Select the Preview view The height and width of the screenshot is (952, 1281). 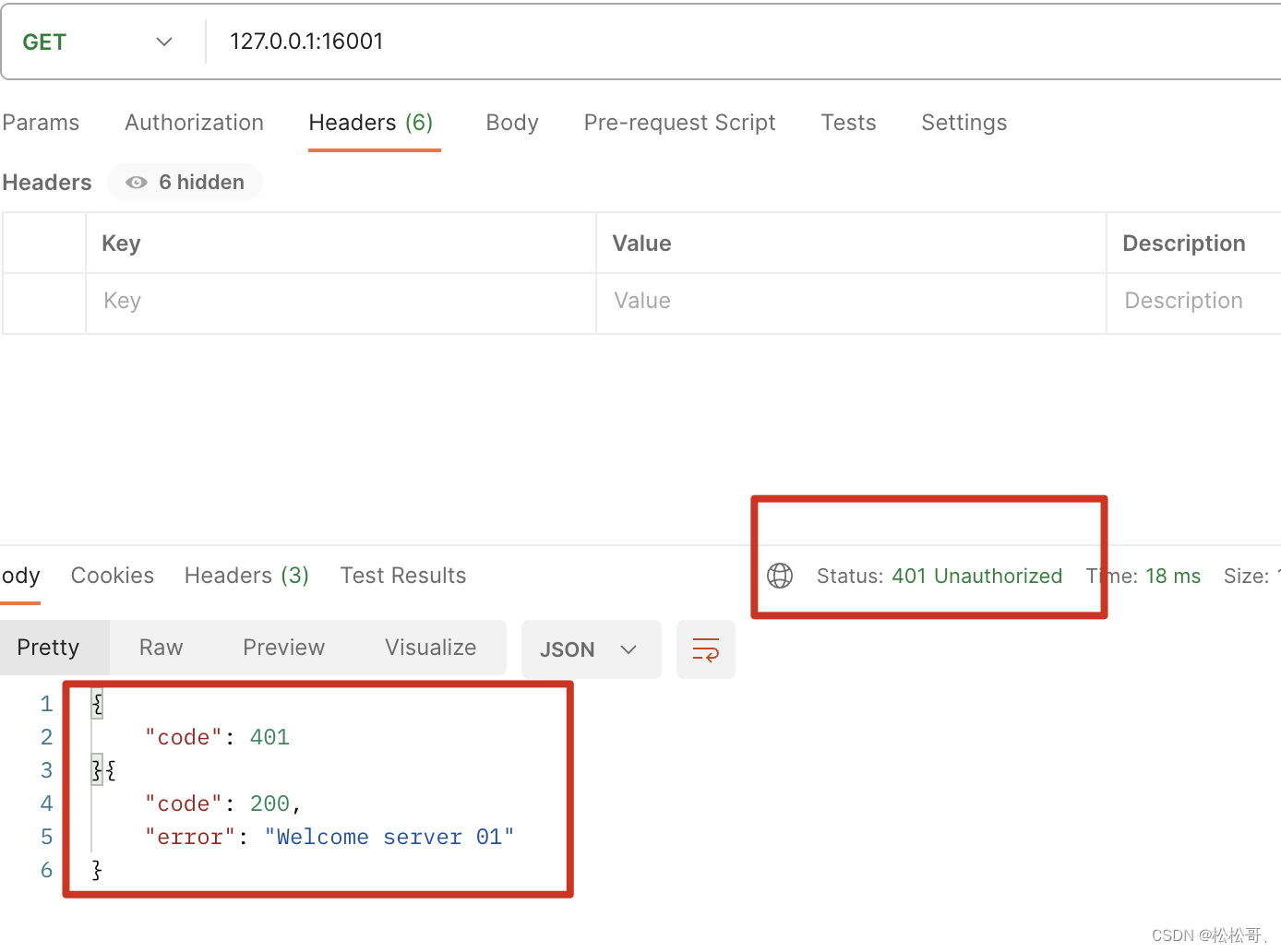point(283,648)
